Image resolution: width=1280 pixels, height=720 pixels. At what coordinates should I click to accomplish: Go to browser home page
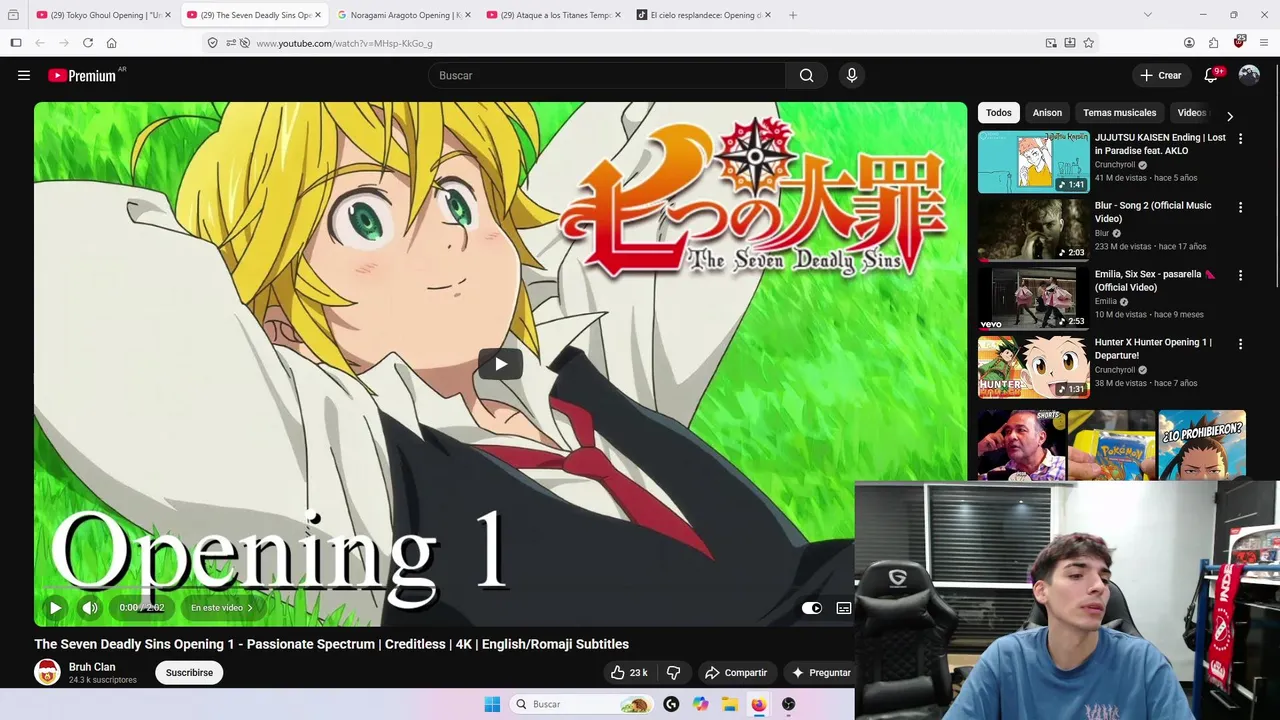coord(111,43)
